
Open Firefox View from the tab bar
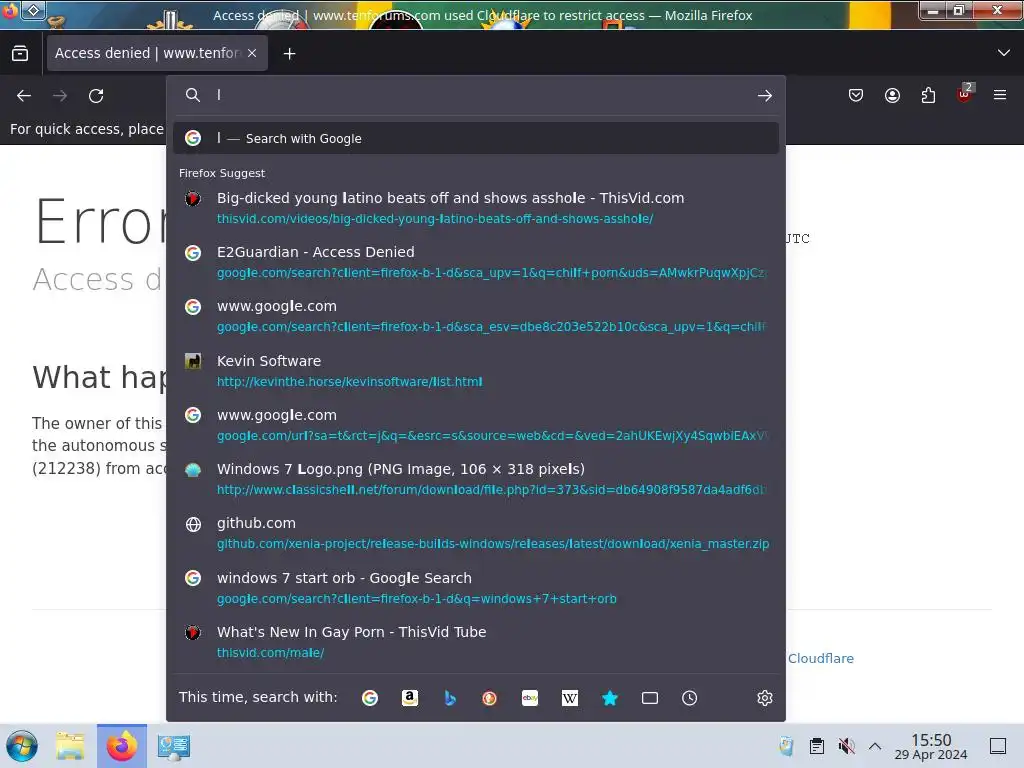click(20, 54)
